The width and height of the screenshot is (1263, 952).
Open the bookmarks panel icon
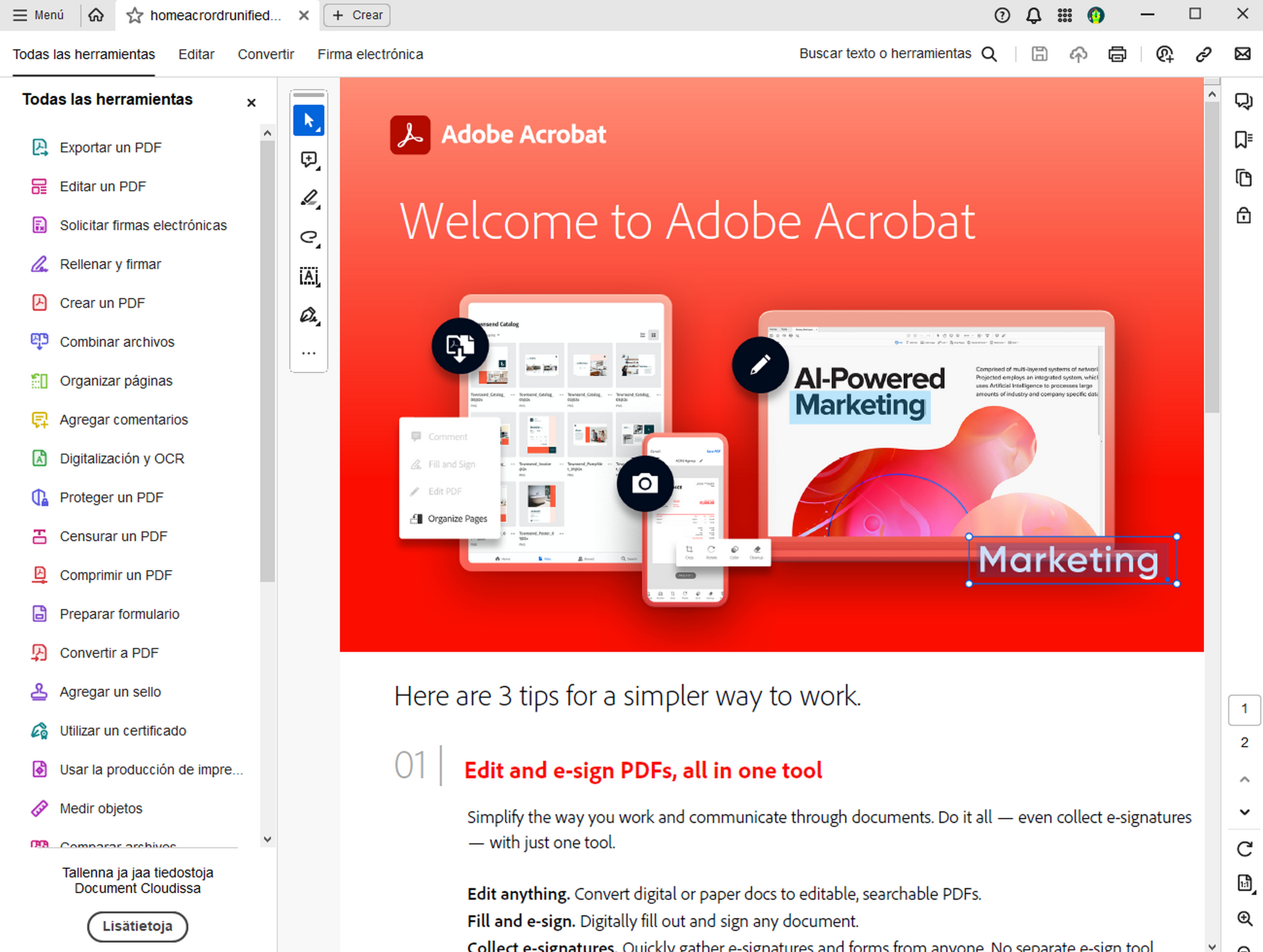coord(1243,139)
